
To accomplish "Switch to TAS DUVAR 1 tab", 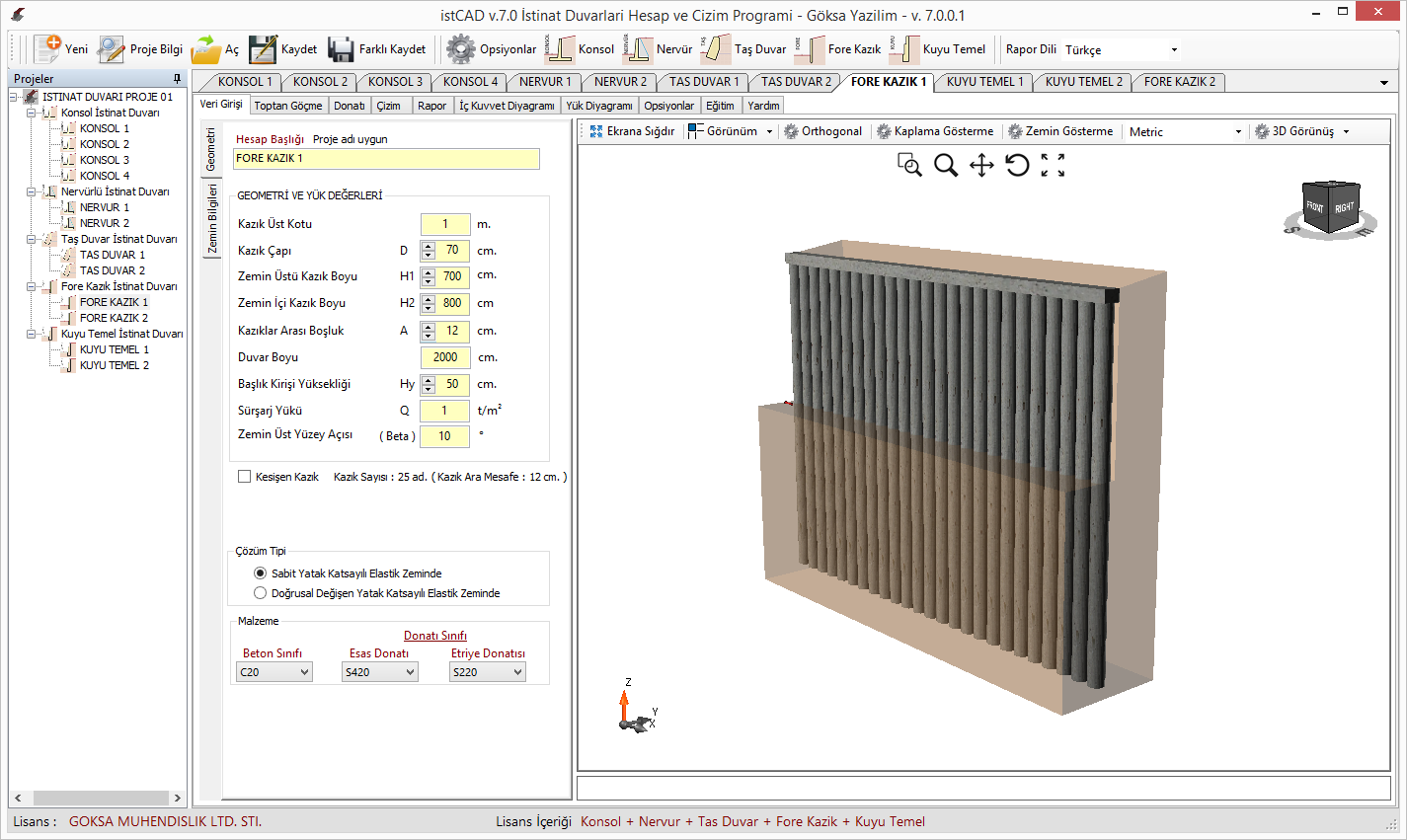I will [703, 82].
